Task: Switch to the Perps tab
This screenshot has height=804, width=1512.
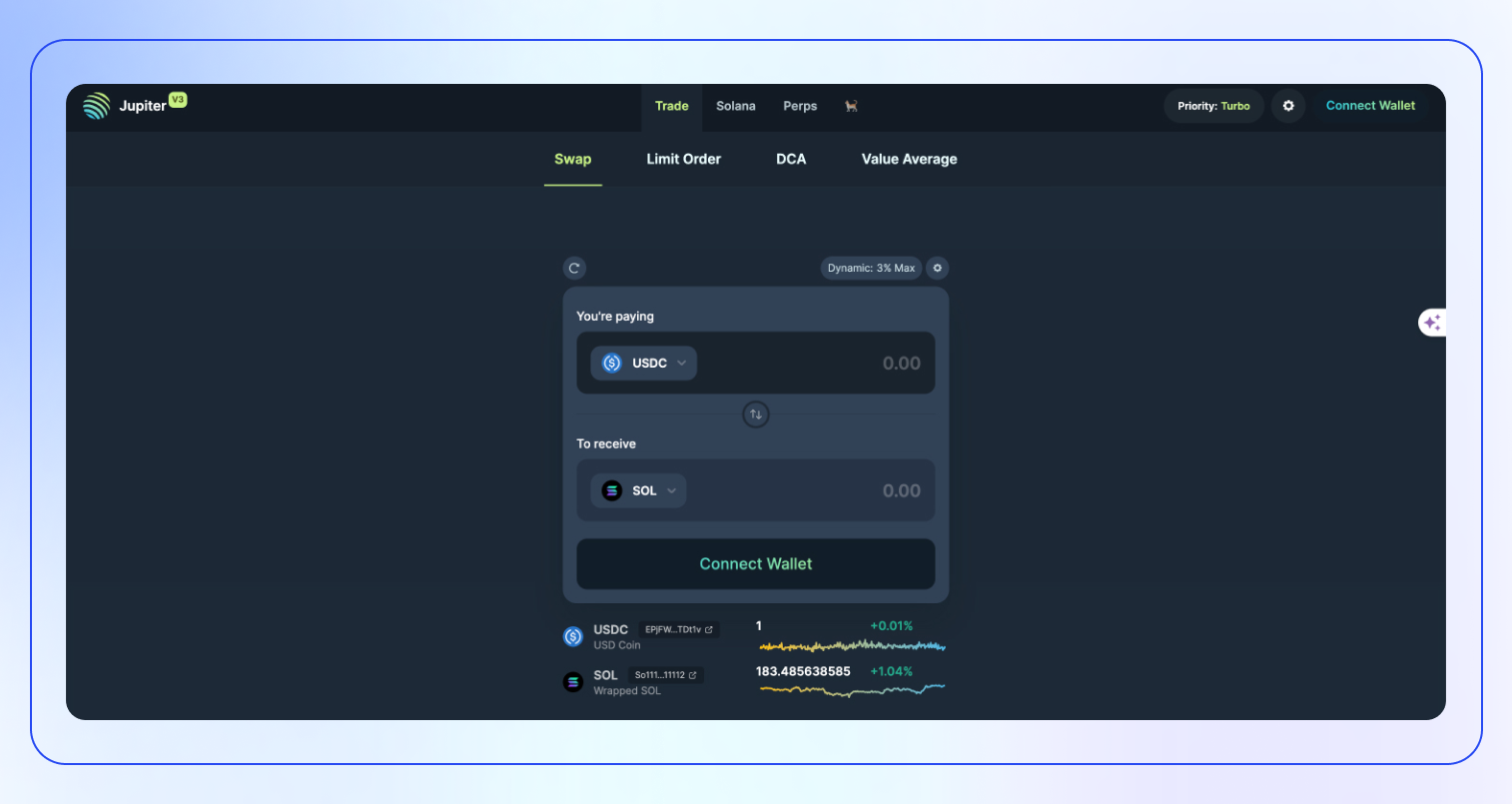Action: pos(800,106)
